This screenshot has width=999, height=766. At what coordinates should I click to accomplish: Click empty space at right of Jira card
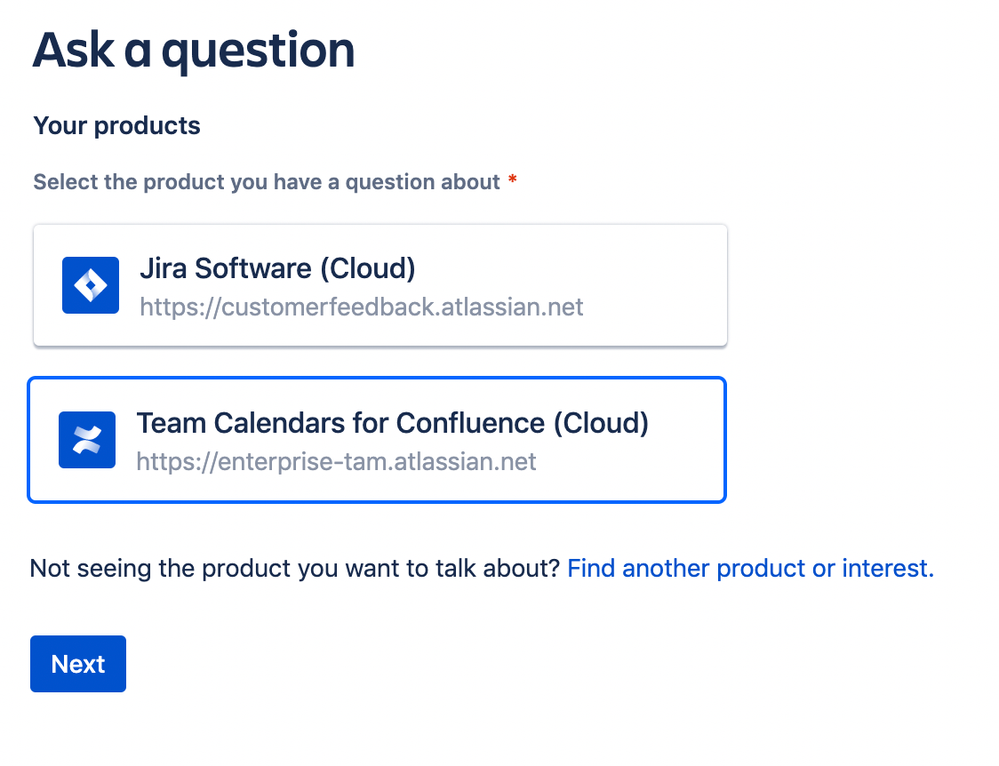point(660,286)
